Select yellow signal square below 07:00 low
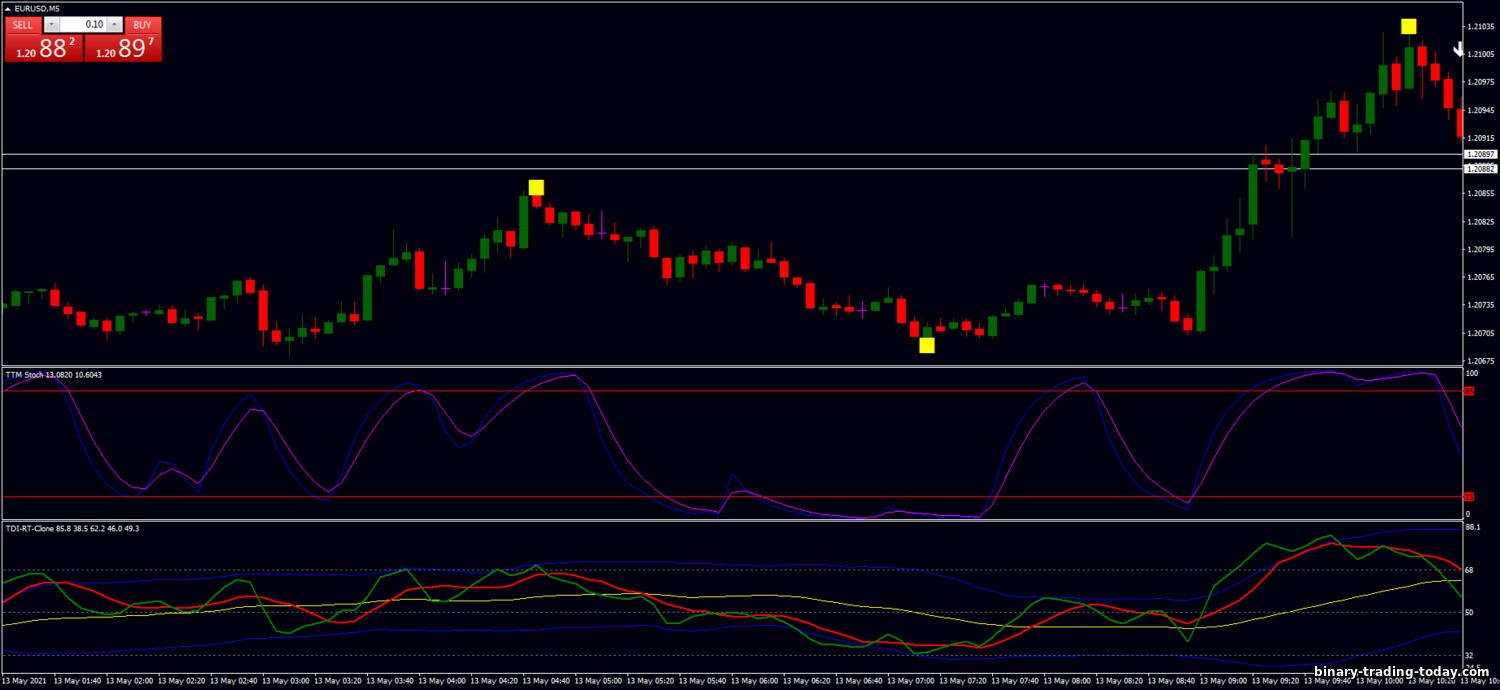 [x=926, y=345]
